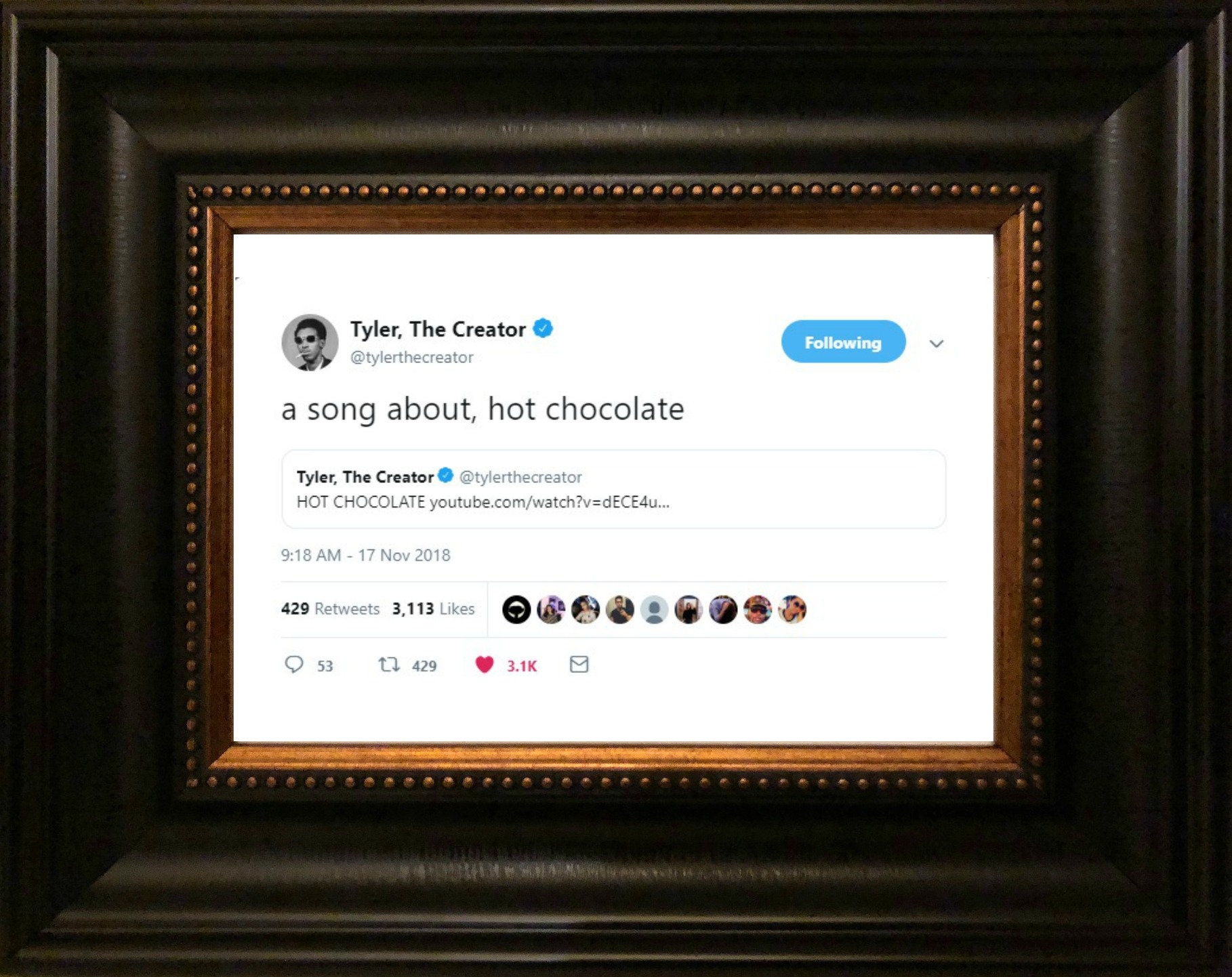
Task: Click the blue verified badge beside main name
Action: [543, 329]
